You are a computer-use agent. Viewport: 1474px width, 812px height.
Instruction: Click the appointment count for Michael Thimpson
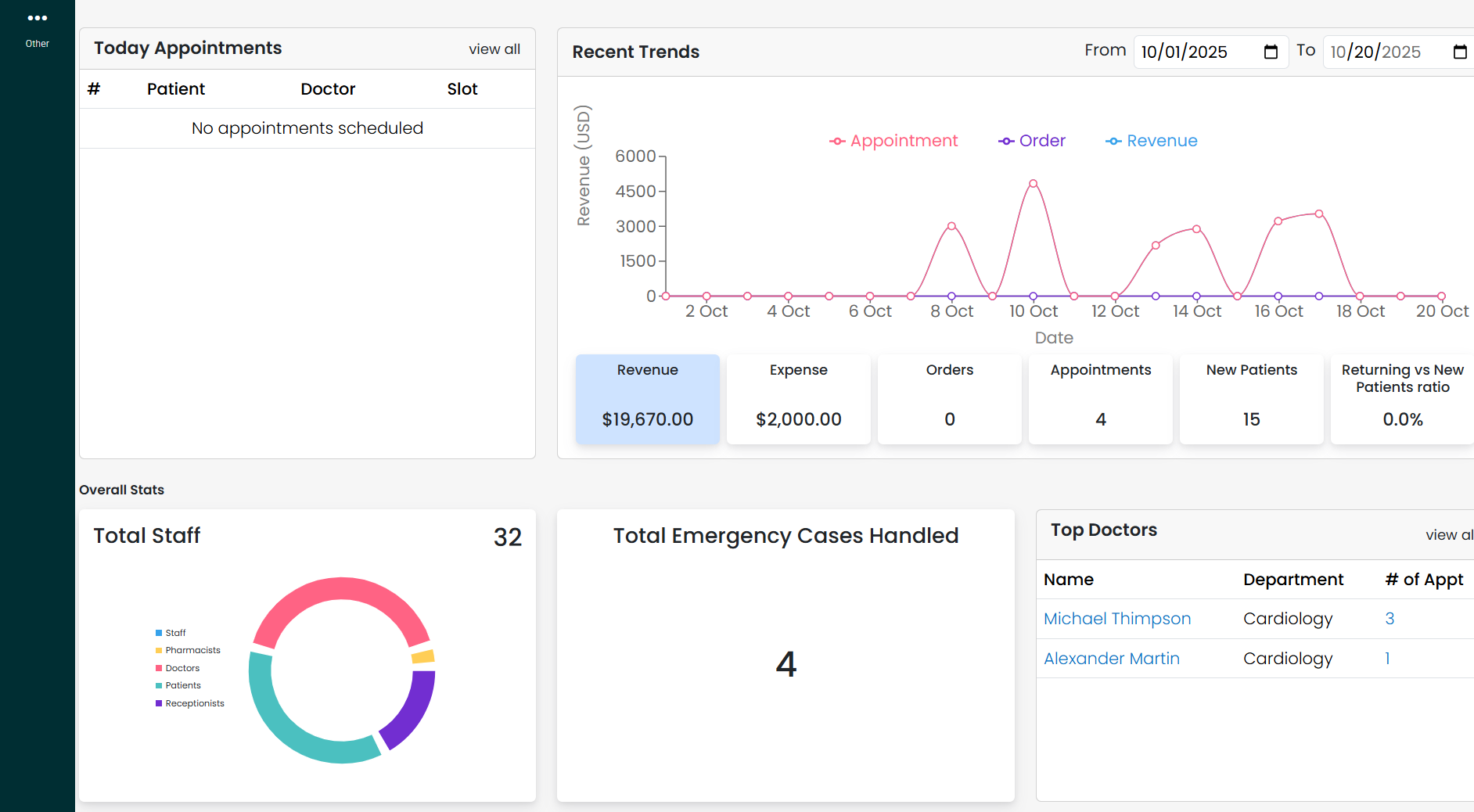(1389, 618)
